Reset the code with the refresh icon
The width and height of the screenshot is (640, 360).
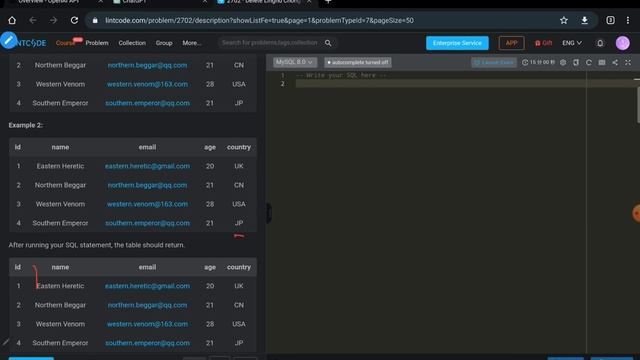589,62
